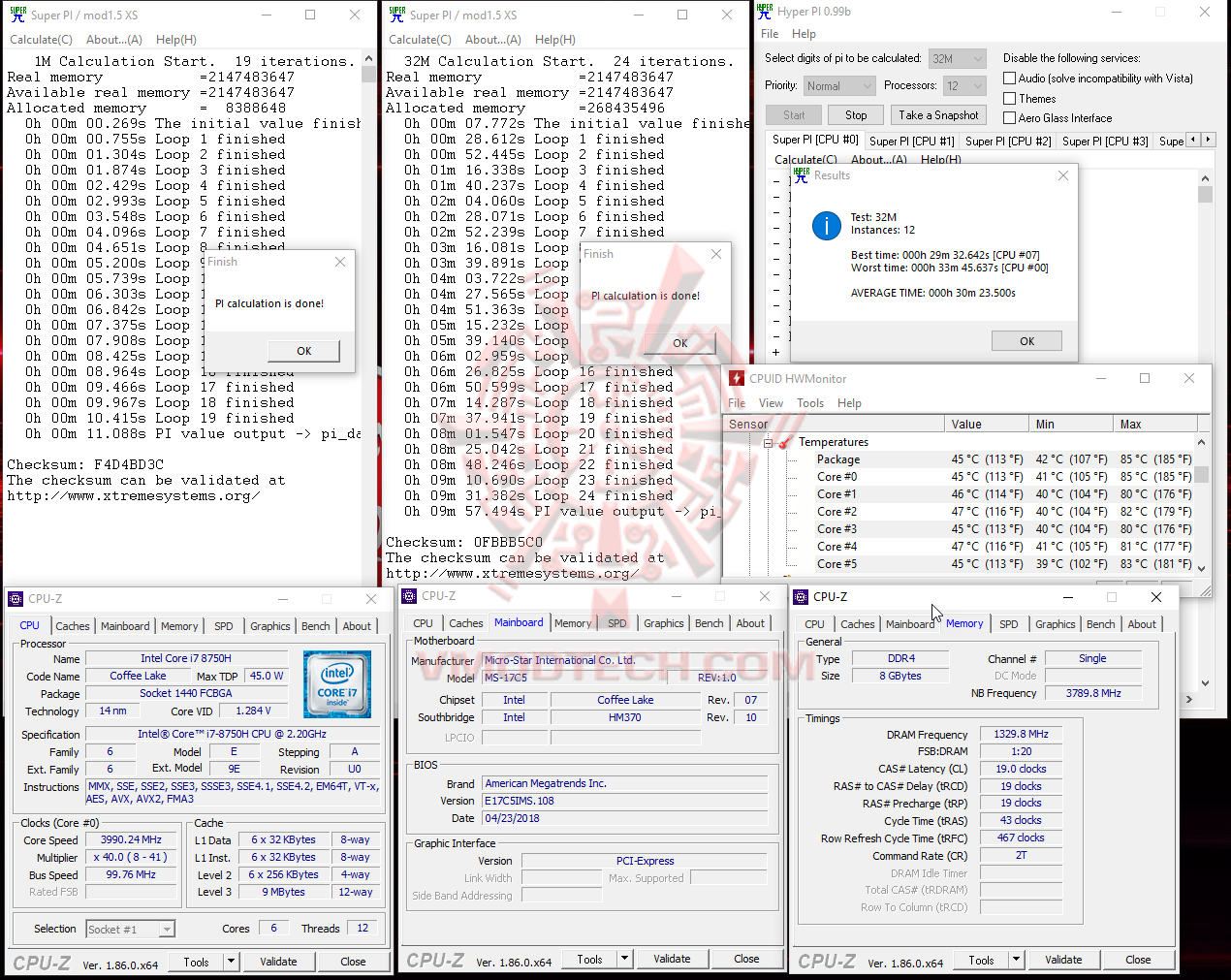Open Tools dropdown arrow in middle CPU-Z
Image resolution: width=1231 pixels, height=980 pixels.
(624, 959)
